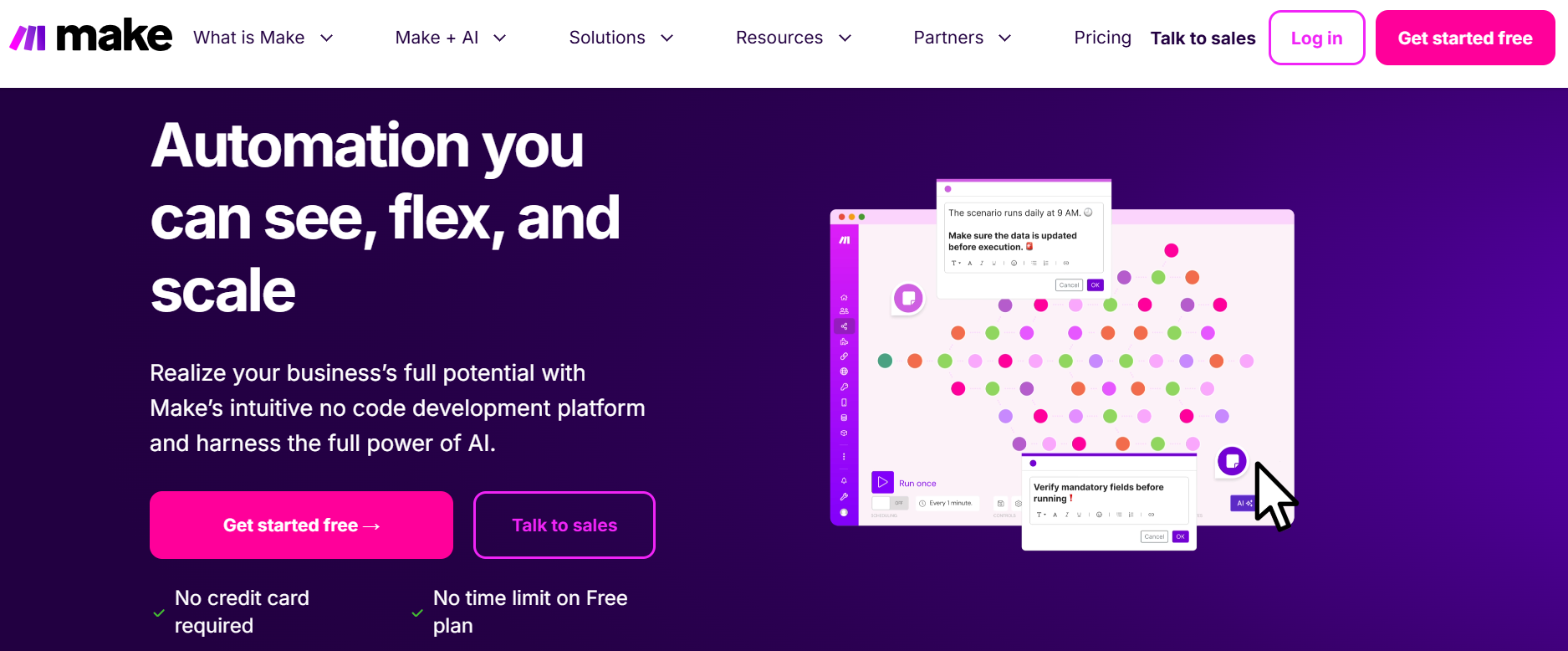Open the three-dot more icon in the sidebar
The width and height of the screenshot is (1568, 651).
point(844,457)
